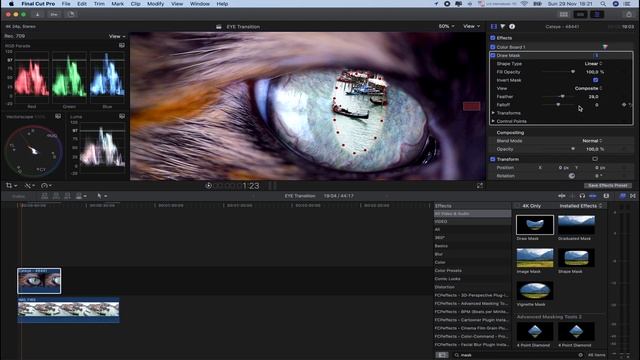Open clip appearance icon in timeline header

tap(606, 196)
